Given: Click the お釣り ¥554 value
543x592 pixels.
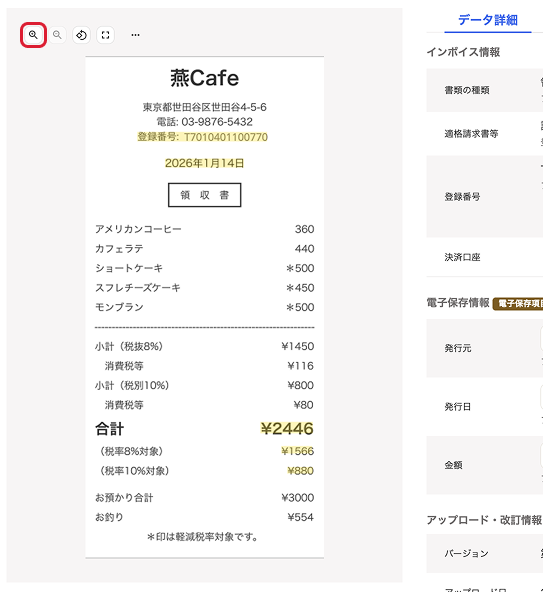Looking at the screenshot, I should (x=301, y=517).
